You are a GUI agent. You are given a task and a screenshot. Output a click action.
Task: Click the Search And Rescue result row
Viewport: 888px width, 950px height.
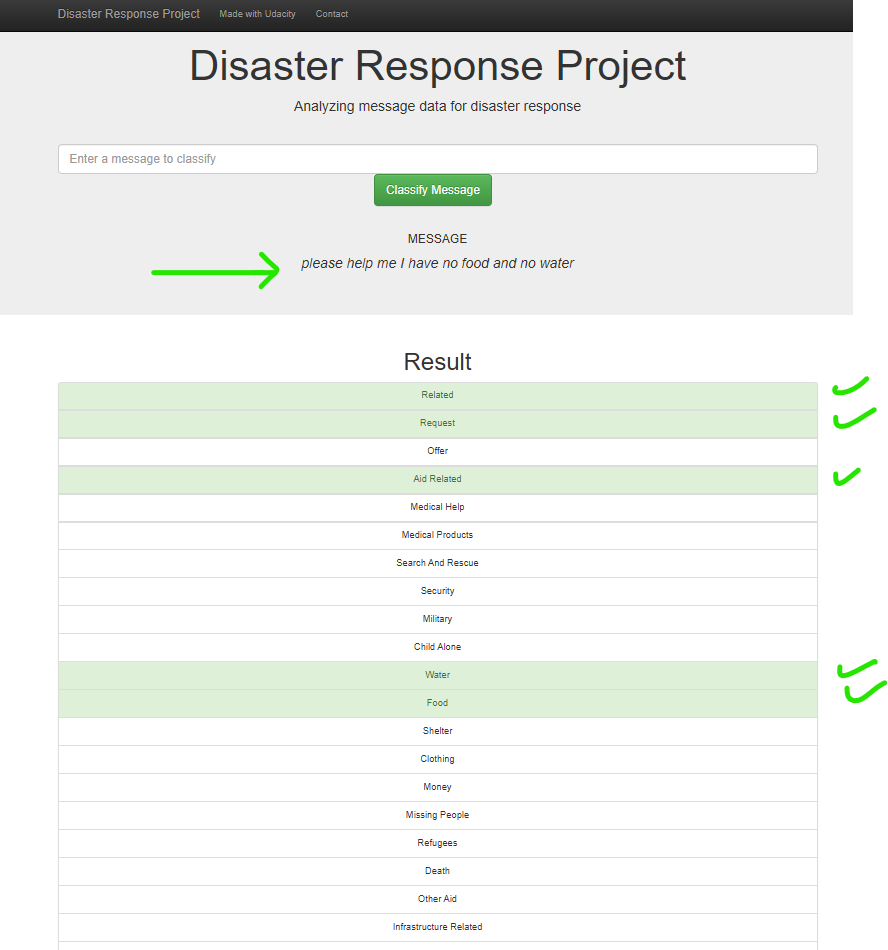tap(437, 563)
